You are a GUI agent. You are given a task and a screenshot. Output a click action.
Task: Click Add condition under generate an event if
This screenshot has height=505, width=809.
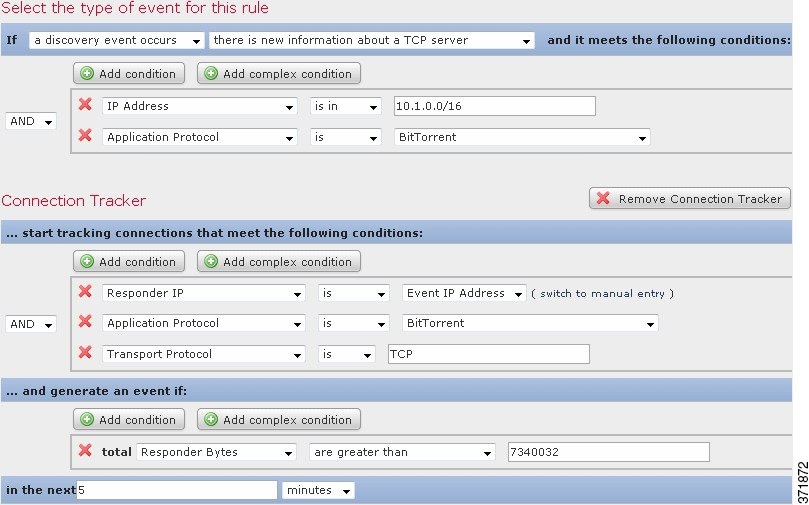click(129, 419)
